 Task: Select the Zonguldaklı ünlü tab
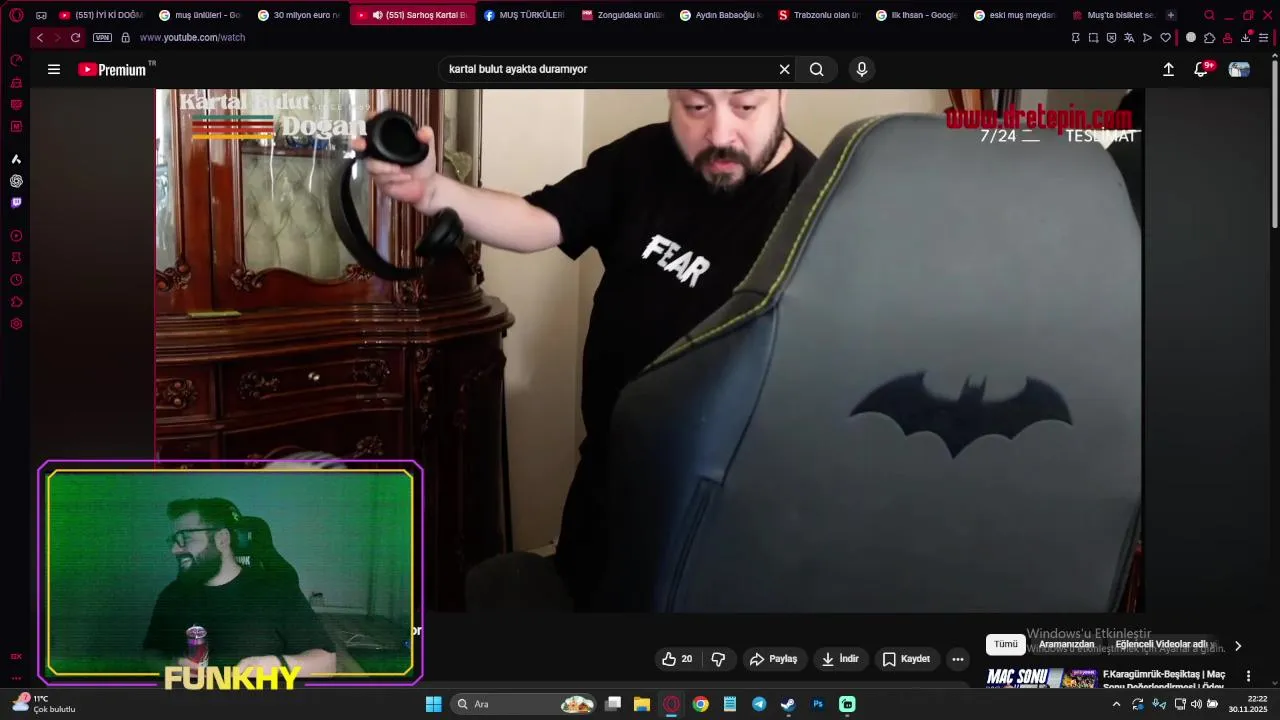(x=622, y=15)
